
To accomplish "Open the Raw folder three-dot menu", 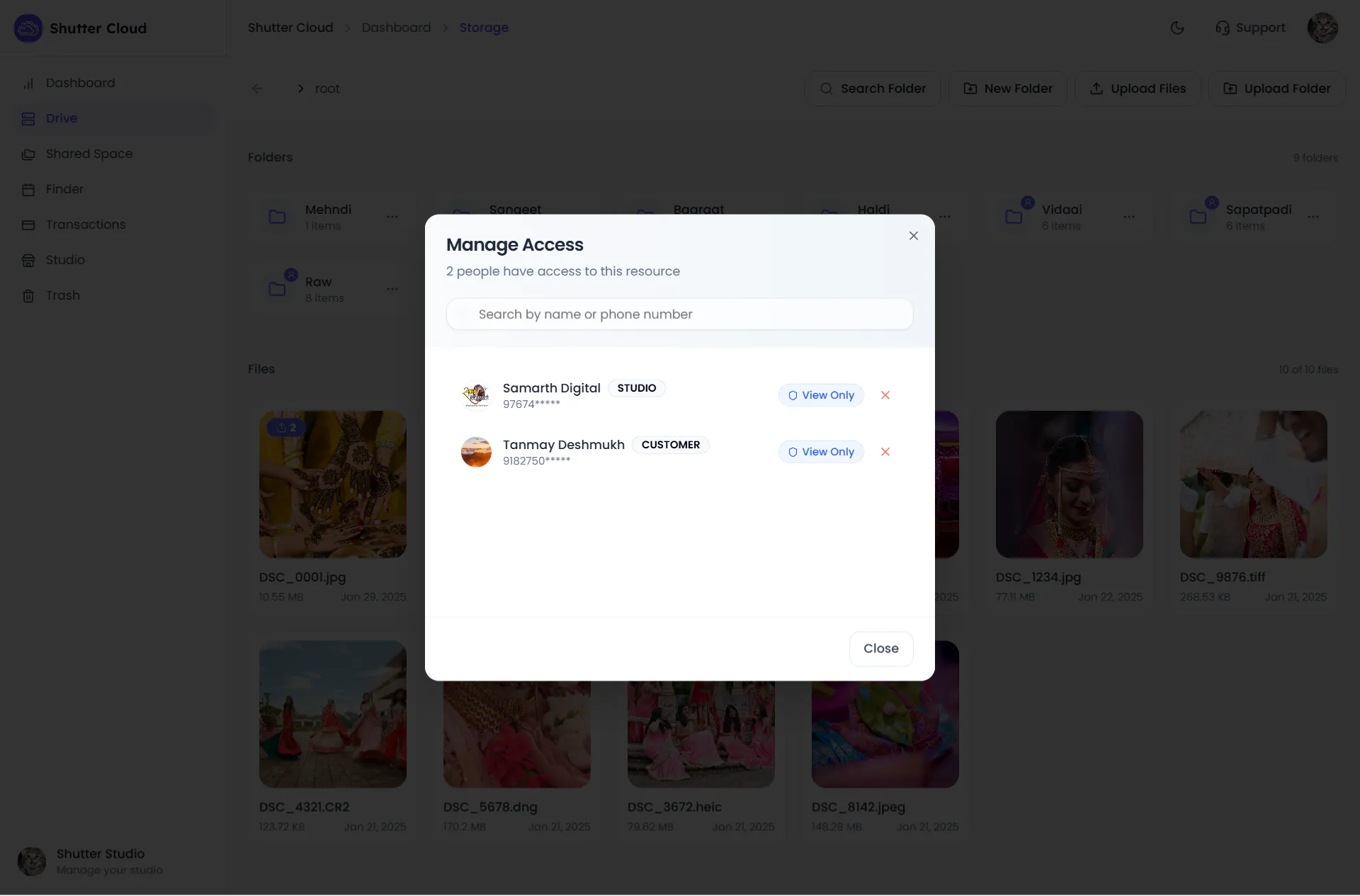I will coord(392,289).
